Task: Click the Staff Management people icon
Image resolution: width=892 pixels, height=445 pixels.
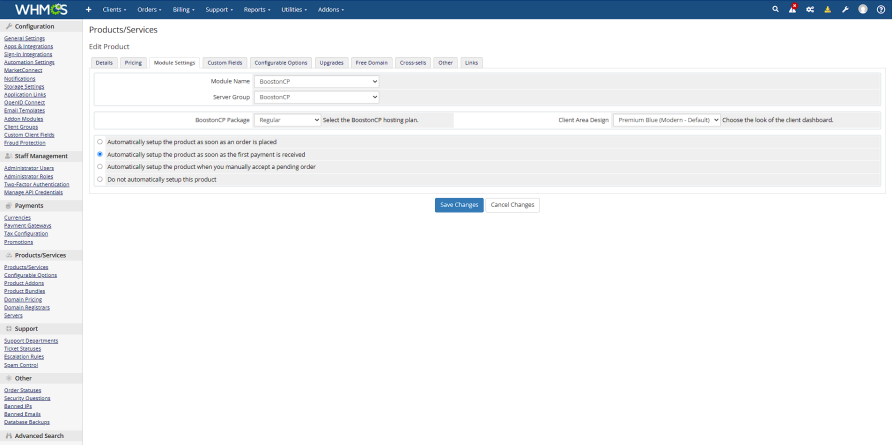Action: [x=9, y=156]
